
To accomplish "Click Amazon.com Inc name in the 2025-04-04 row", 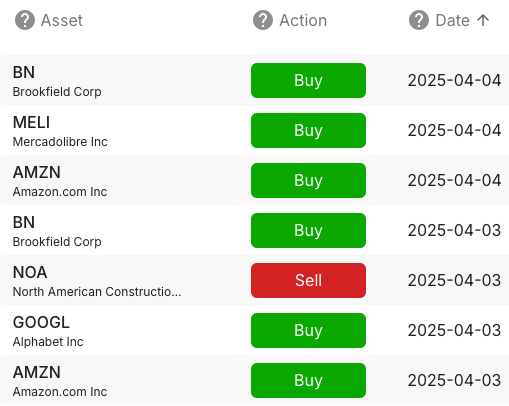I will (60, 192).
